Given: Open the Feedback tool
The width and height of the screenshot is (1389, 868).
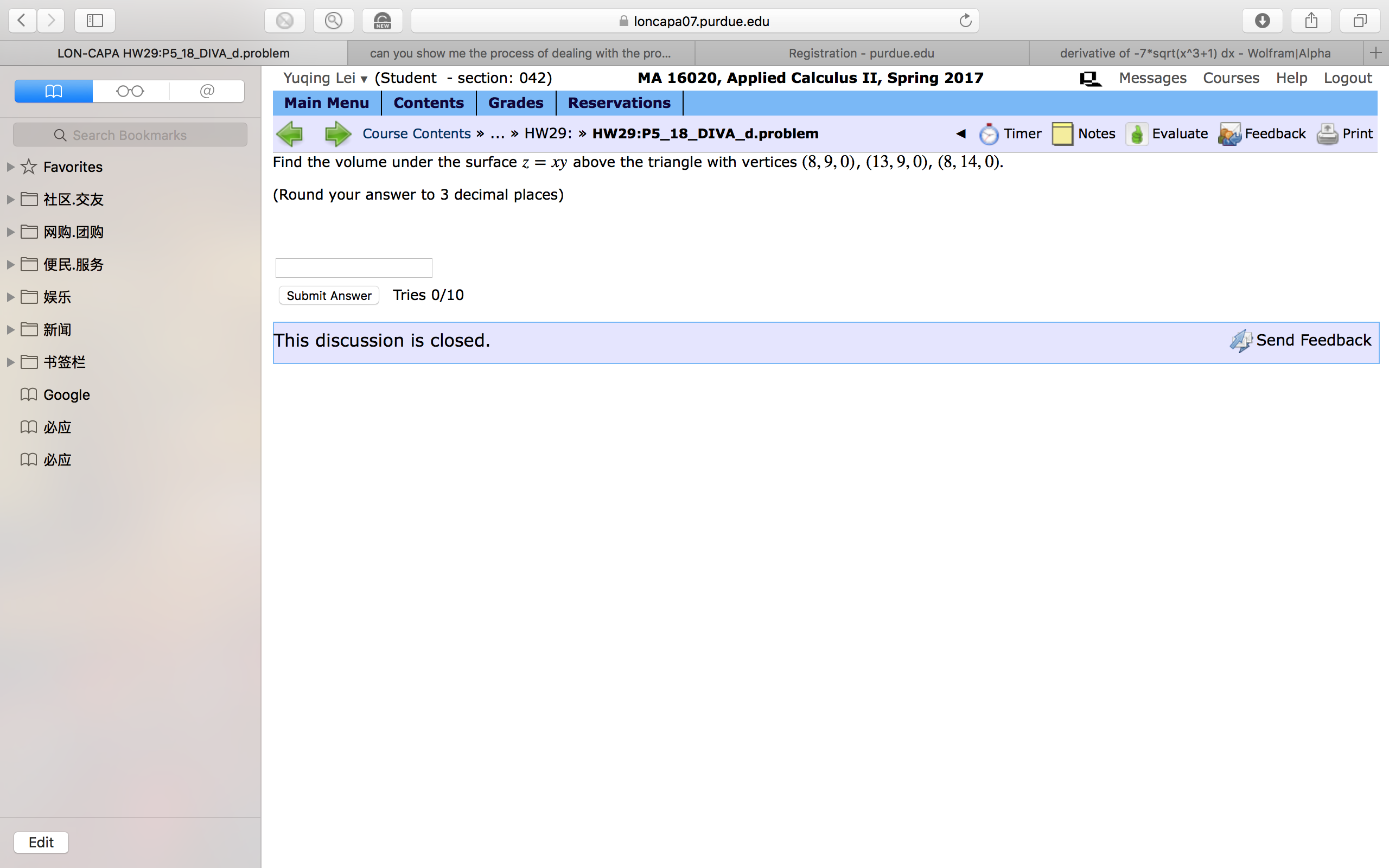Looking at the screenshot, I should 1263,133.
